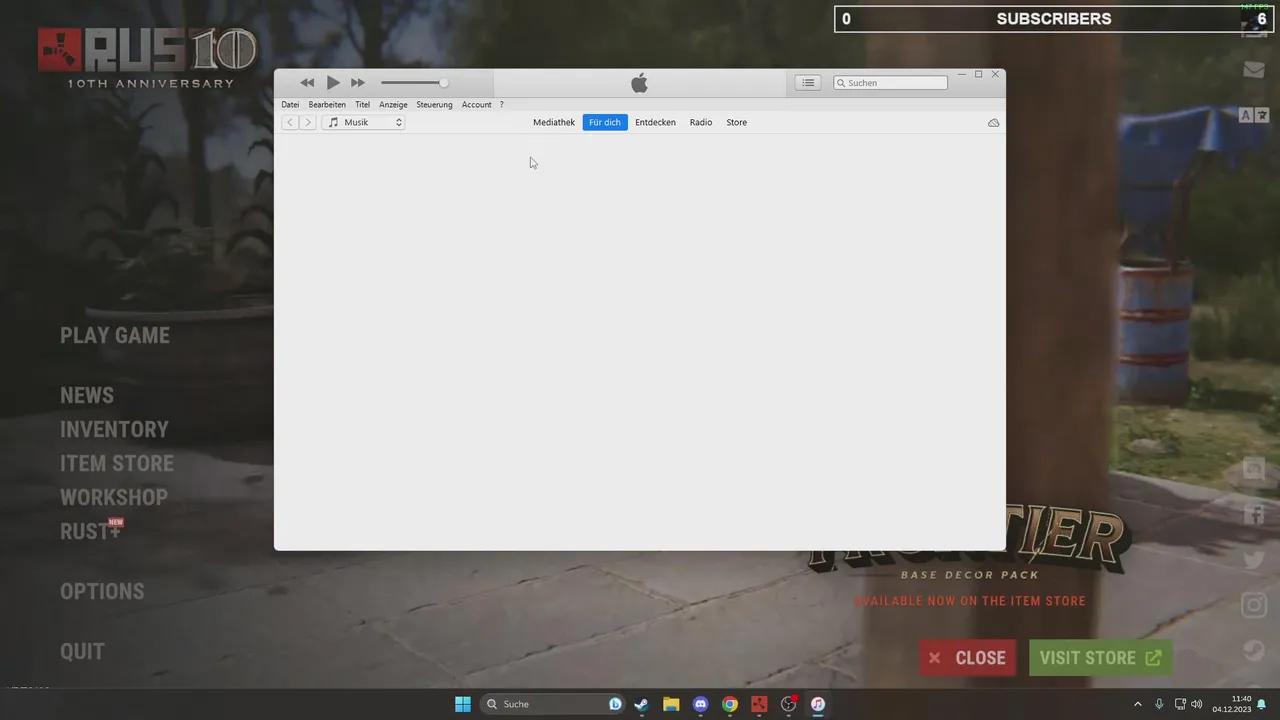Expand the system tray hidden icons chevron
Viewport: 1280px width, 720px height.
click(x=1137, y=704)
